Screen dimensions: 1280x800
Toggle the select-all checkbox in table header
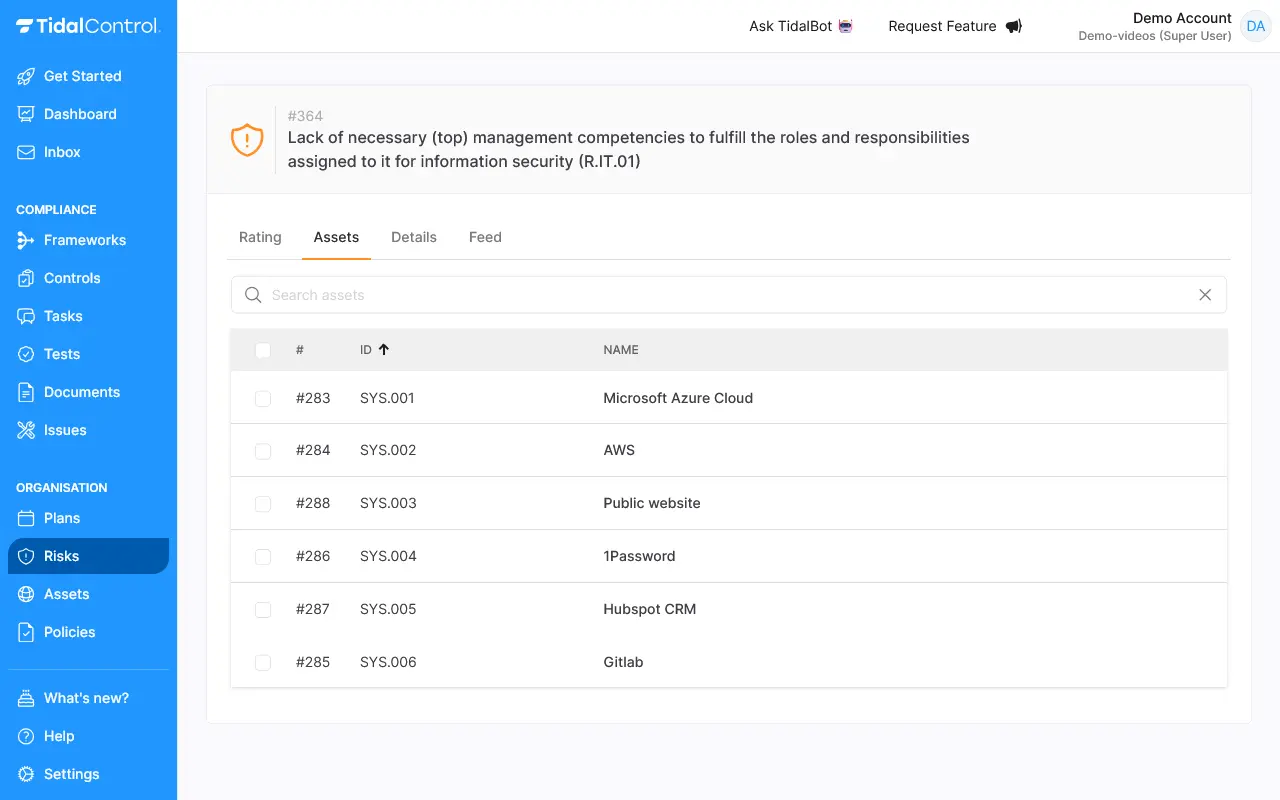[x=263, y=350]
